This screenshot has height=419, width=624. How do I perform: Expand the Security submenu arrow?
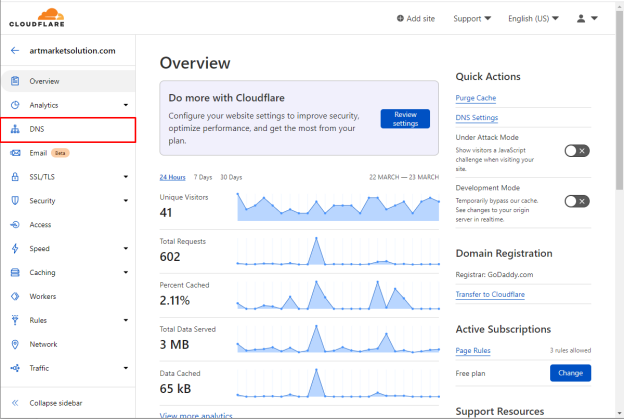click(x=126, y=201)
